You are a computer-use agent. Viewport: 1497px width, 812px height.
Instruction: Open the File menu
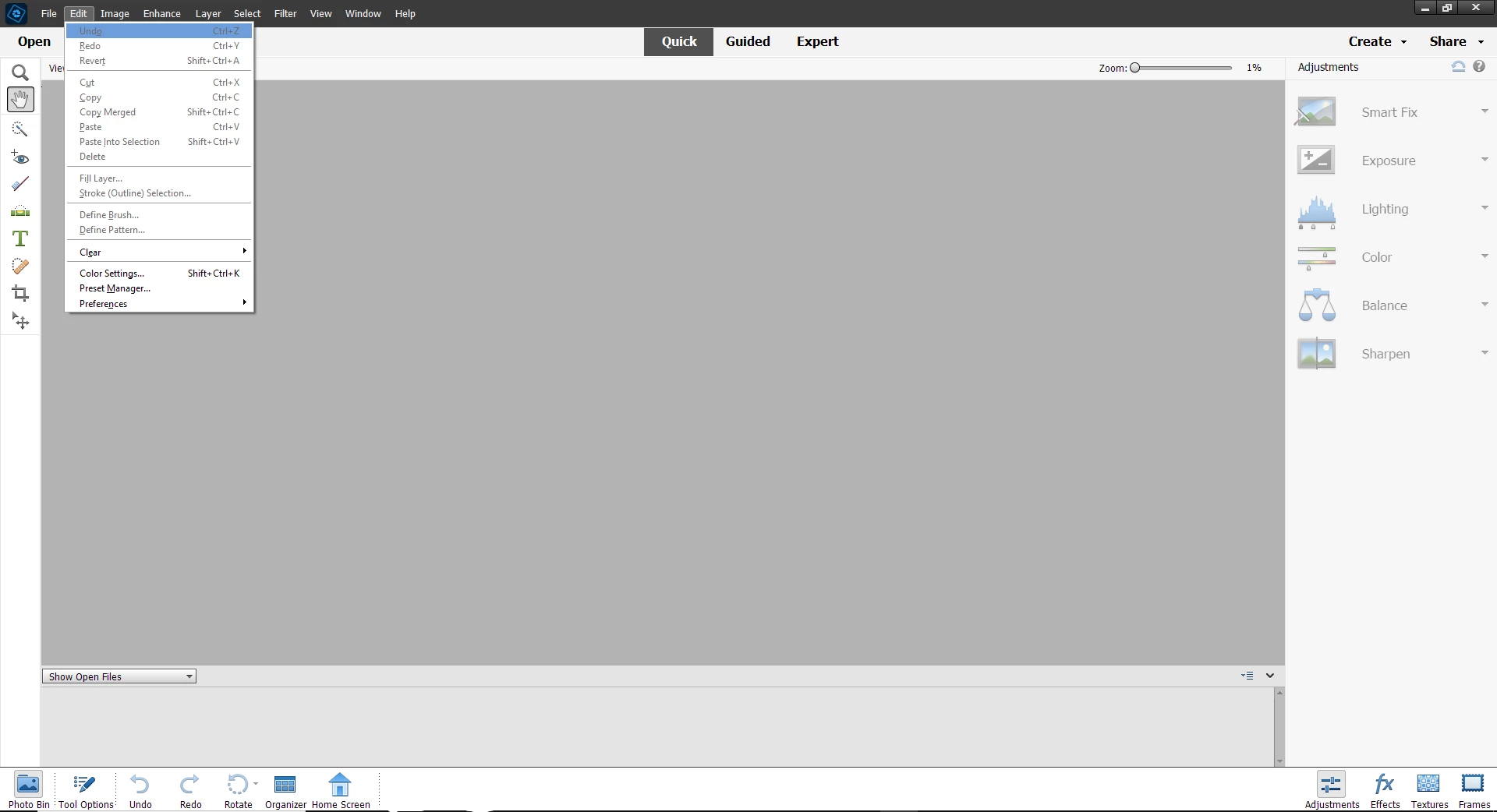click(x=48, y=13)
